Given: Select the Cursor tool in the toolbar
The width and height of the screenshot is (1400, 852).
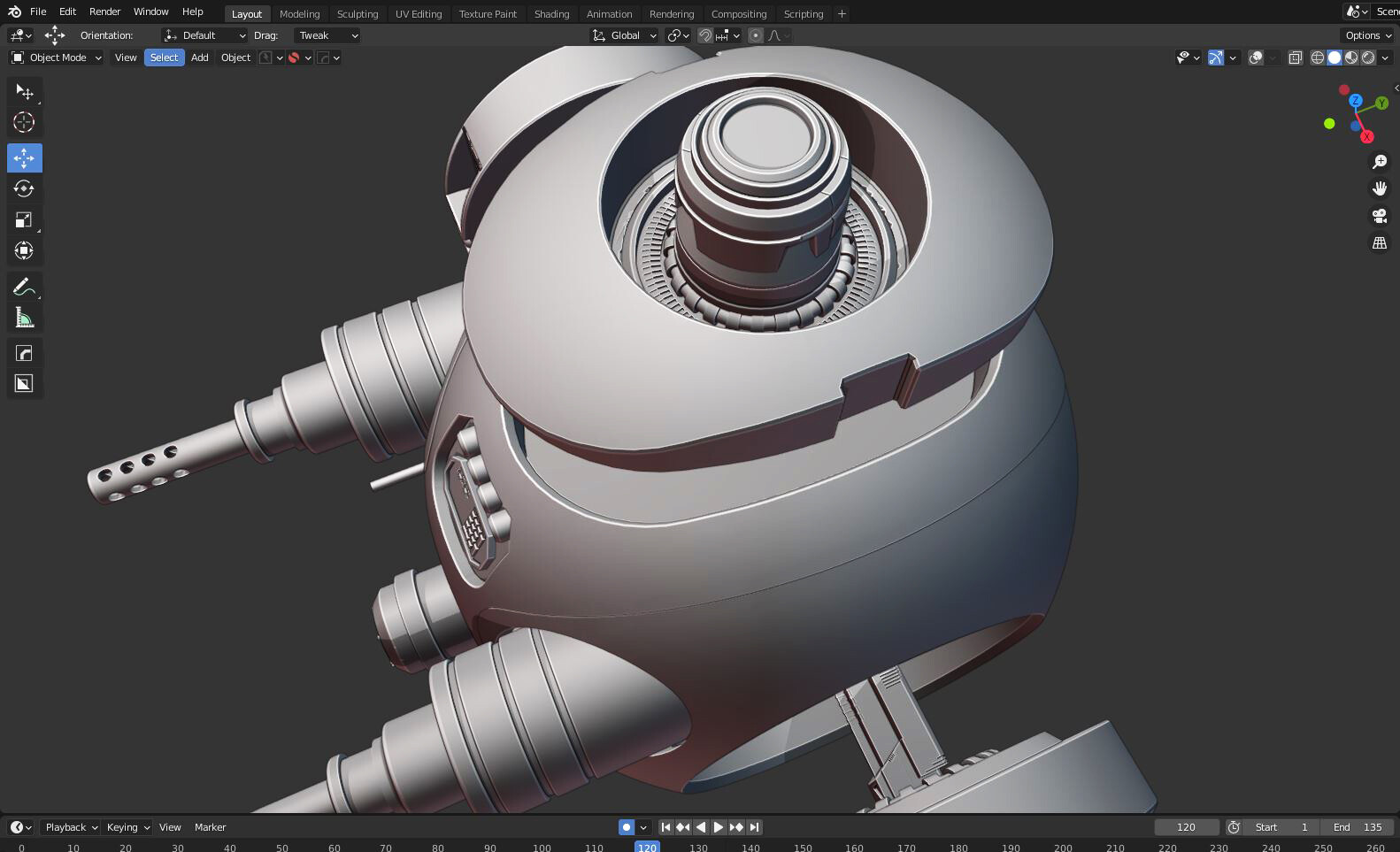Looking at the screenshot, I should 24,122.
